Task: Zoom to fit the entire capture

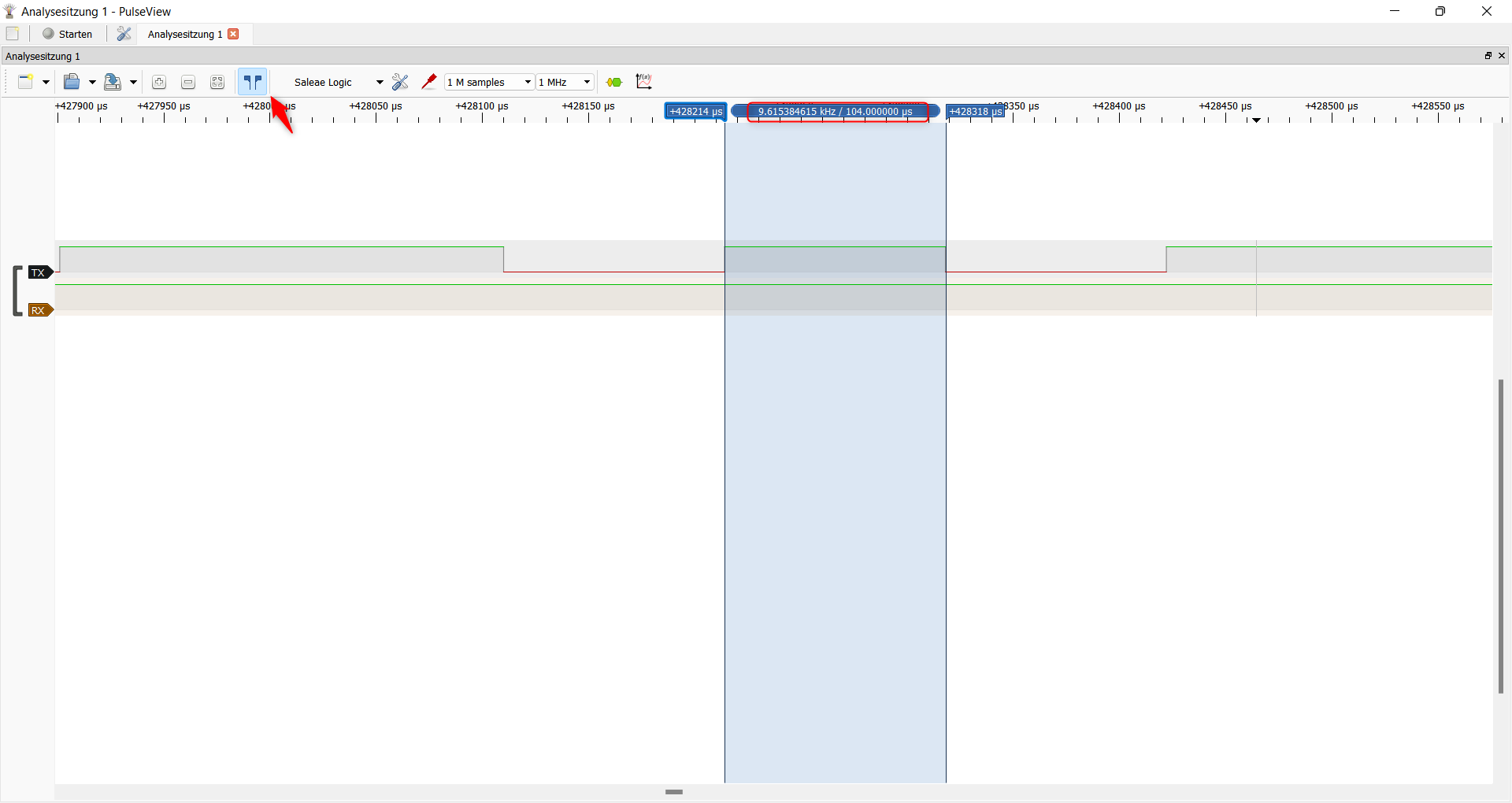Action: point(217,81)
